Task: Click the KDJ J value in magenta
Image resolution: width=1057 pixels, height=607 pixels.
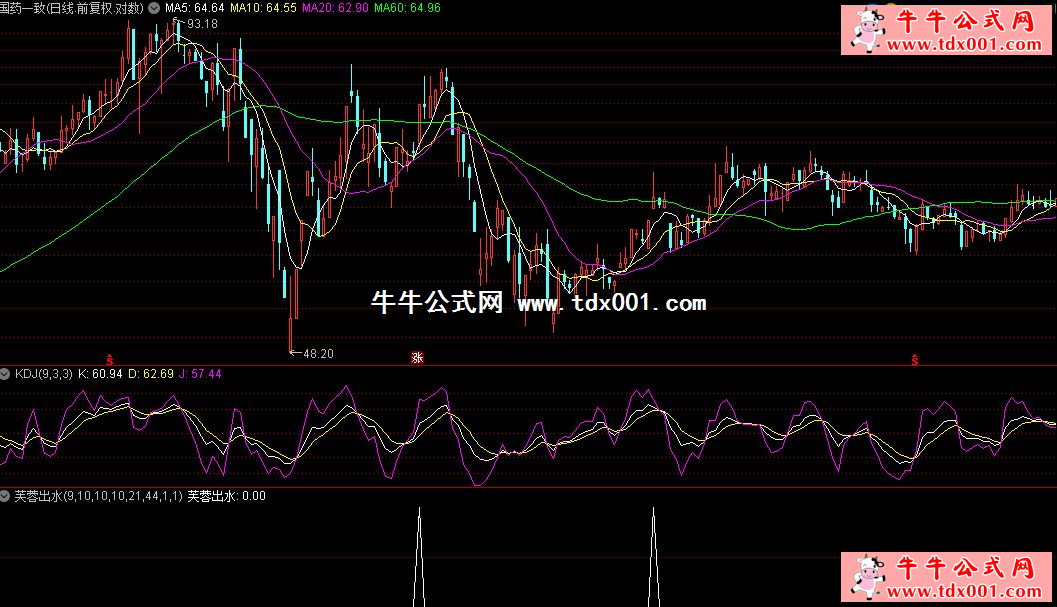Action: pyautogui.click(x=200, y=374)
